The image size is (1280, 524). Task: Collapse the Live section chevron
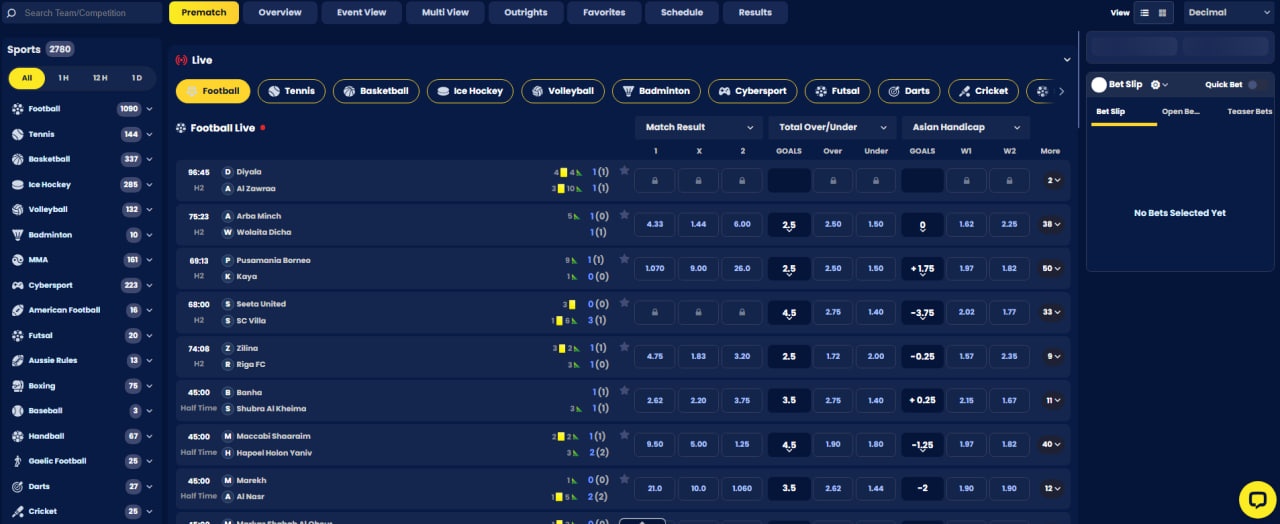point(1067,60)
